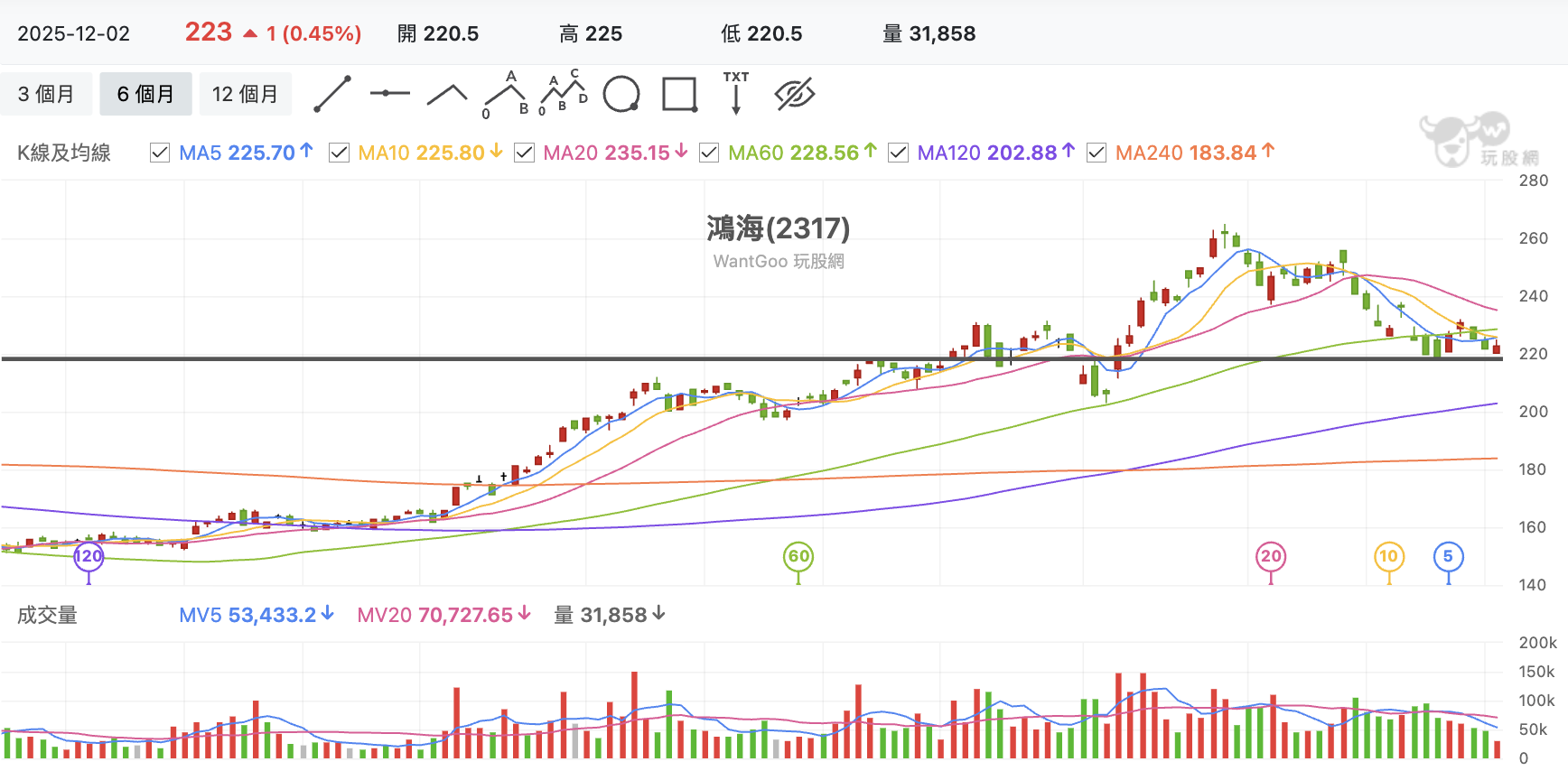1568x771 pixels.
Task: Uncheck the MA120 moving average checkbox
Action: [x=898, y=153]
